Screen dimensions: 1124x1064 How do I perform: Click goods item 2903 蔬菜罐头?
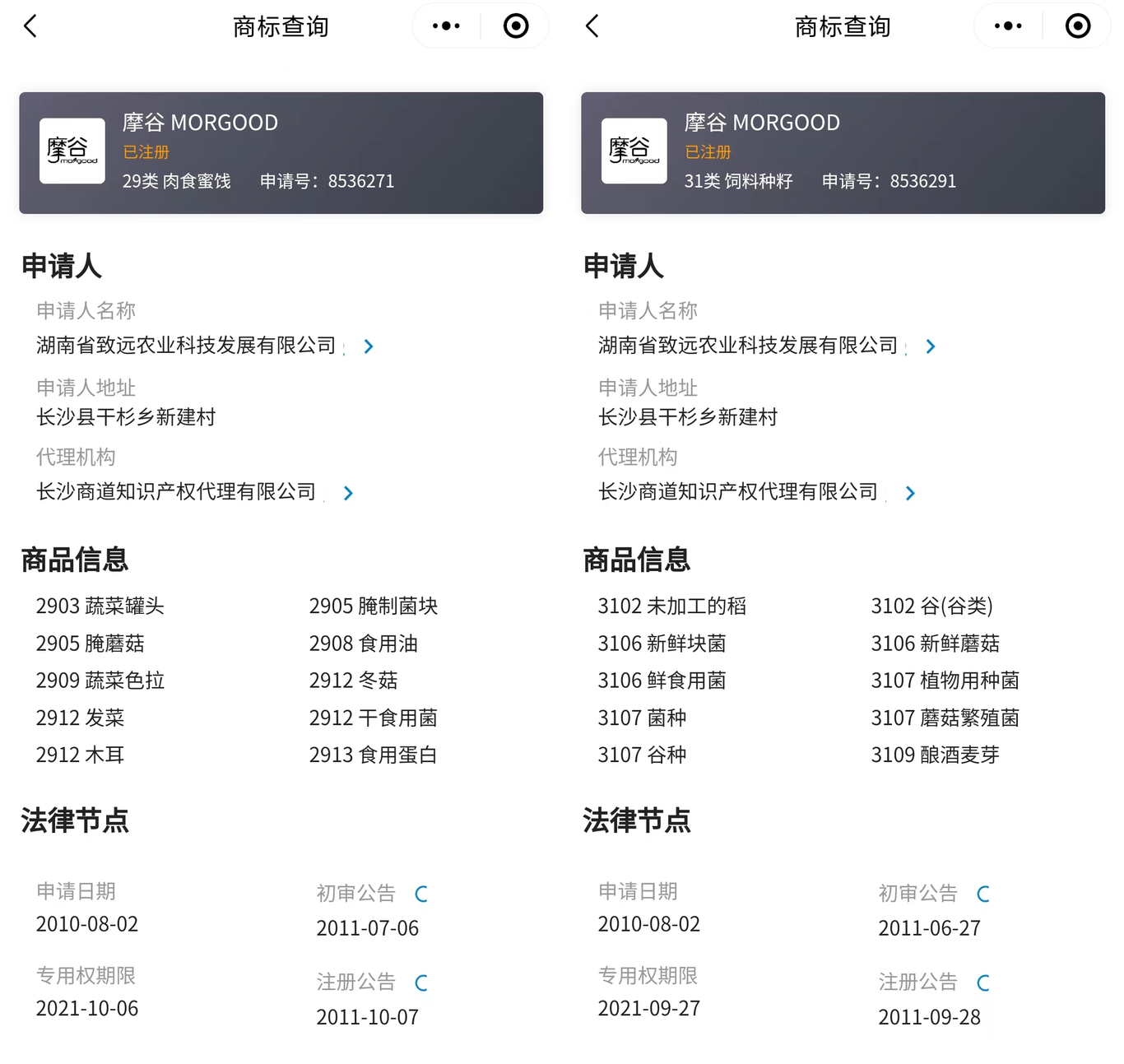tap(100, 606)
